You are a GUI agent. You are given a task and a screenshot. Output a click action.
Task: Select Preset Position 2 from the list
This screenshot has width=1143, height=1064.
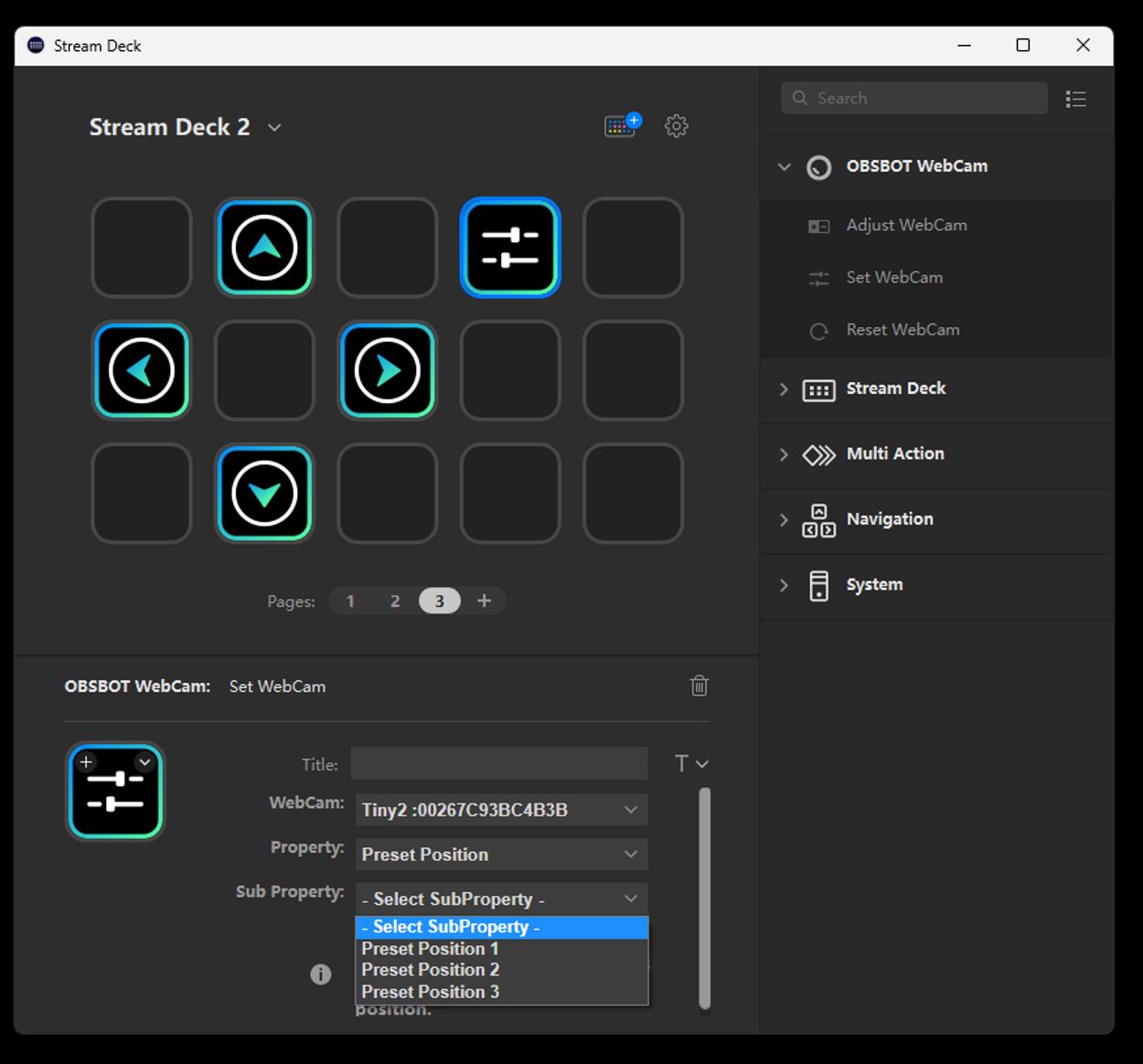click(x=430, y=970)
